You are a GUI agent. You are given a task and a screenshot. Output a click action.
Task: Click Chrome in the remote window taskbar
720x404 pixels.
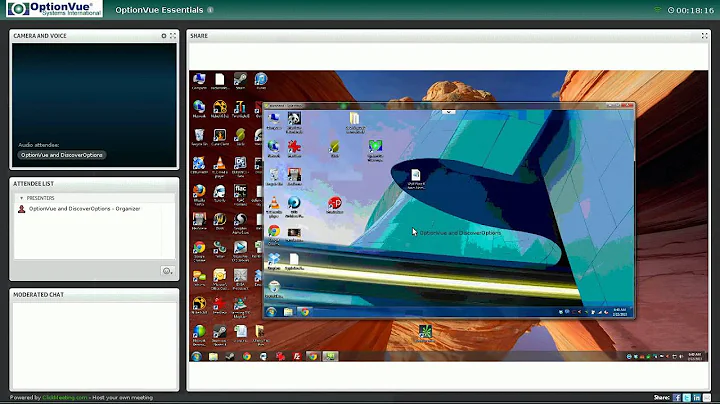(304, 312)
